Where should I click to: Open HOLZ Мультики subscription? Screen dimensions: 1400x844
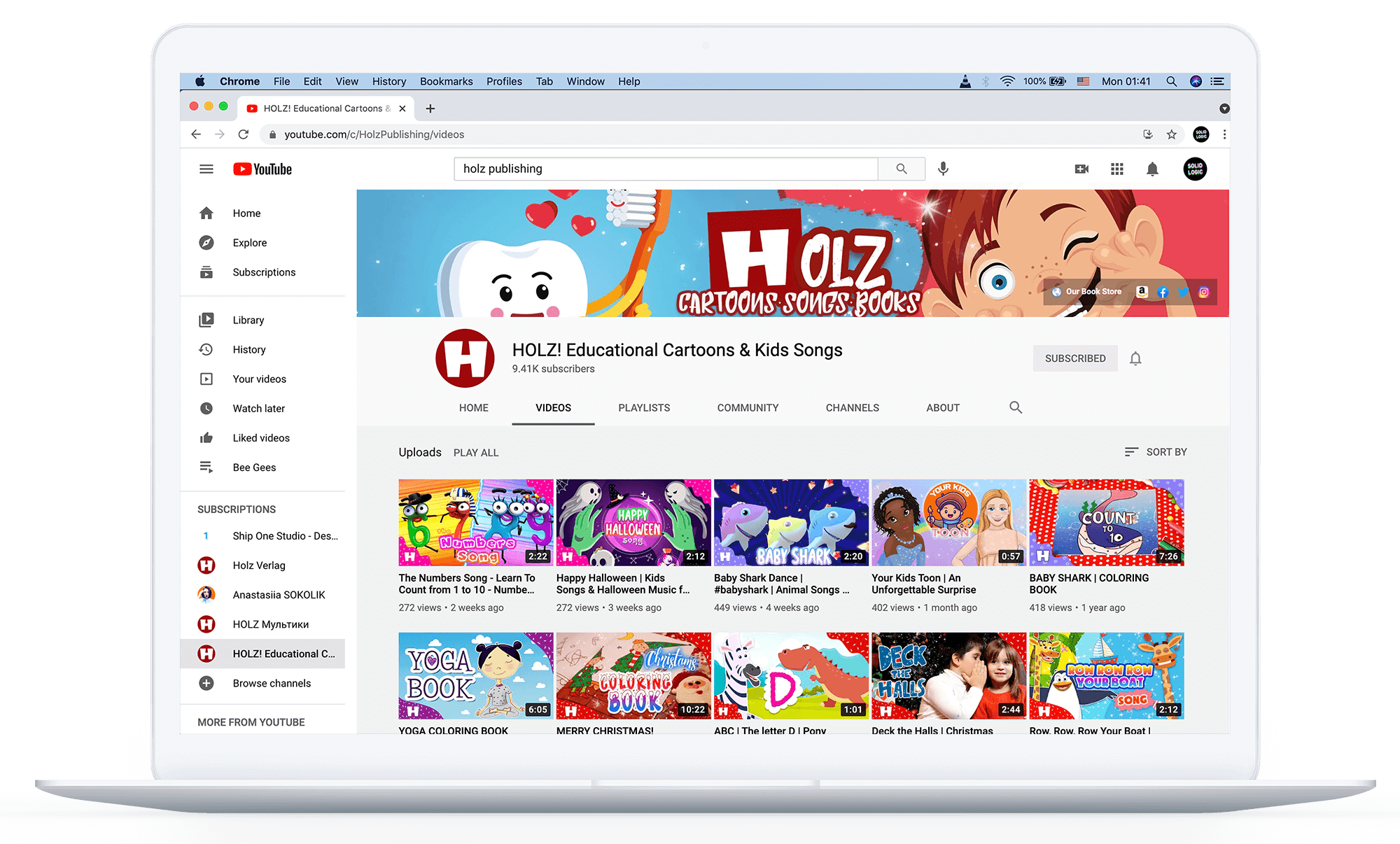pyautogui.click(x=262, y=624)
